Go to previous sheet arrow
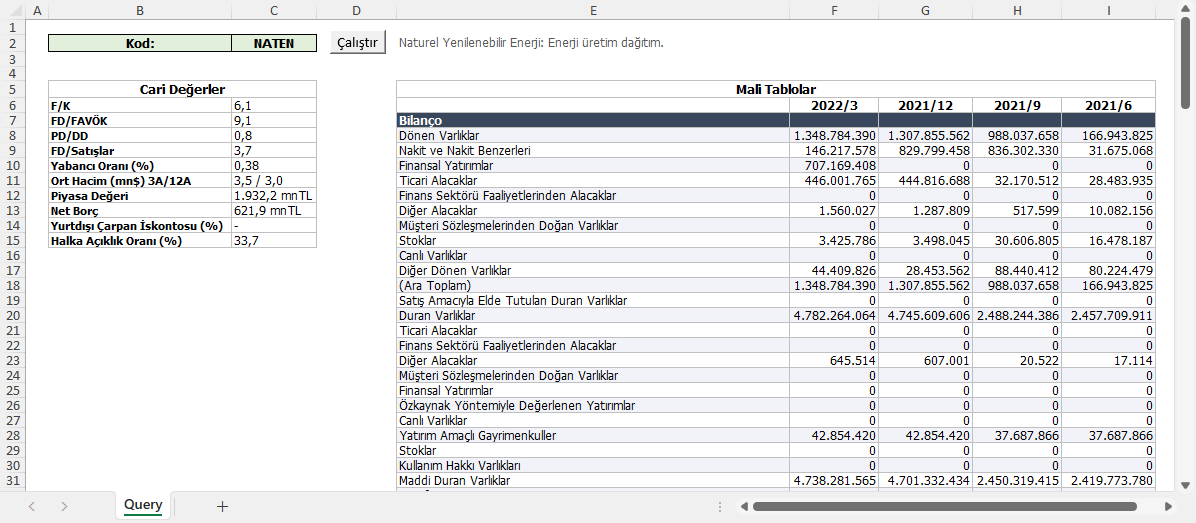 pyautogui.click(x=31, y=506)
